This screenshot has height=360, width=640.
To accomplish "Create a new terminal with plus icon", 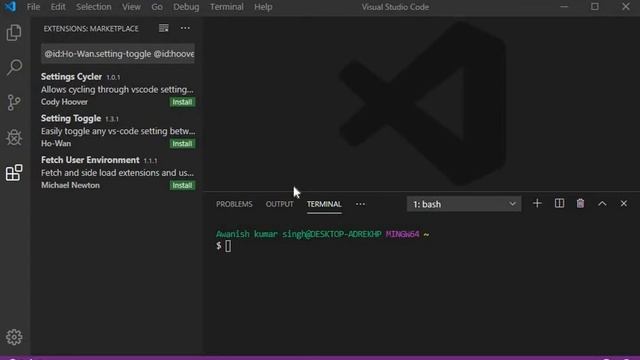I will (537, 204).
